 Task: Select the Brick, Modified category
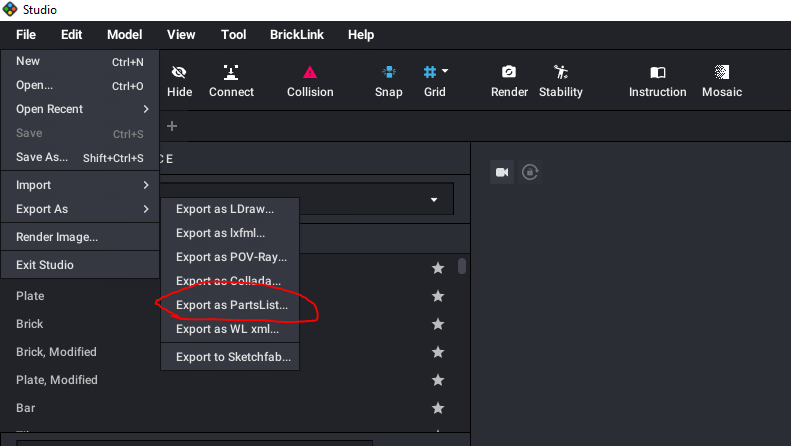56,352
